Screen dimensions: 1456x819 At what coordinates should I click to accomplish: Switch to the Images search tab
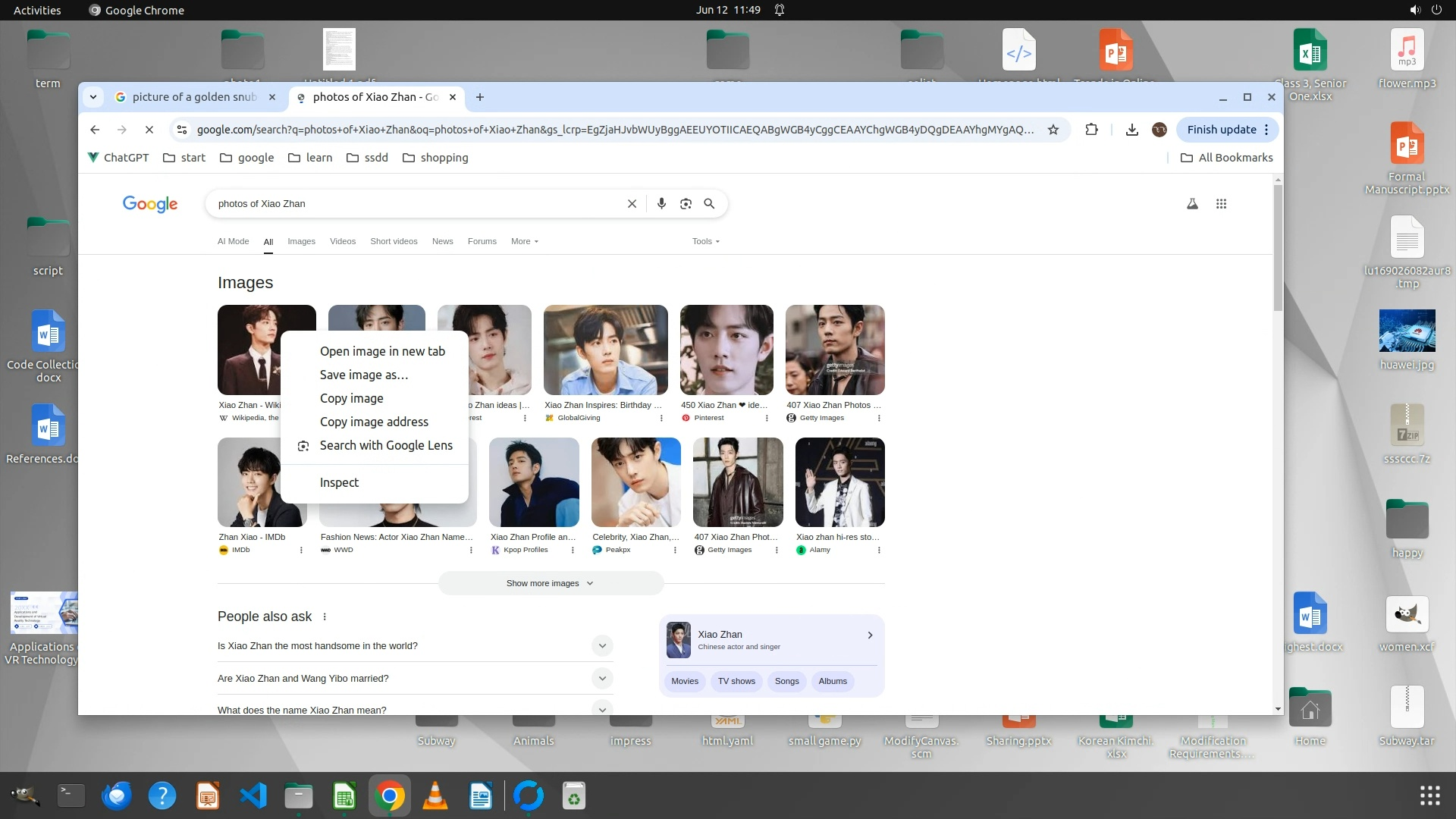click(301, 241)
